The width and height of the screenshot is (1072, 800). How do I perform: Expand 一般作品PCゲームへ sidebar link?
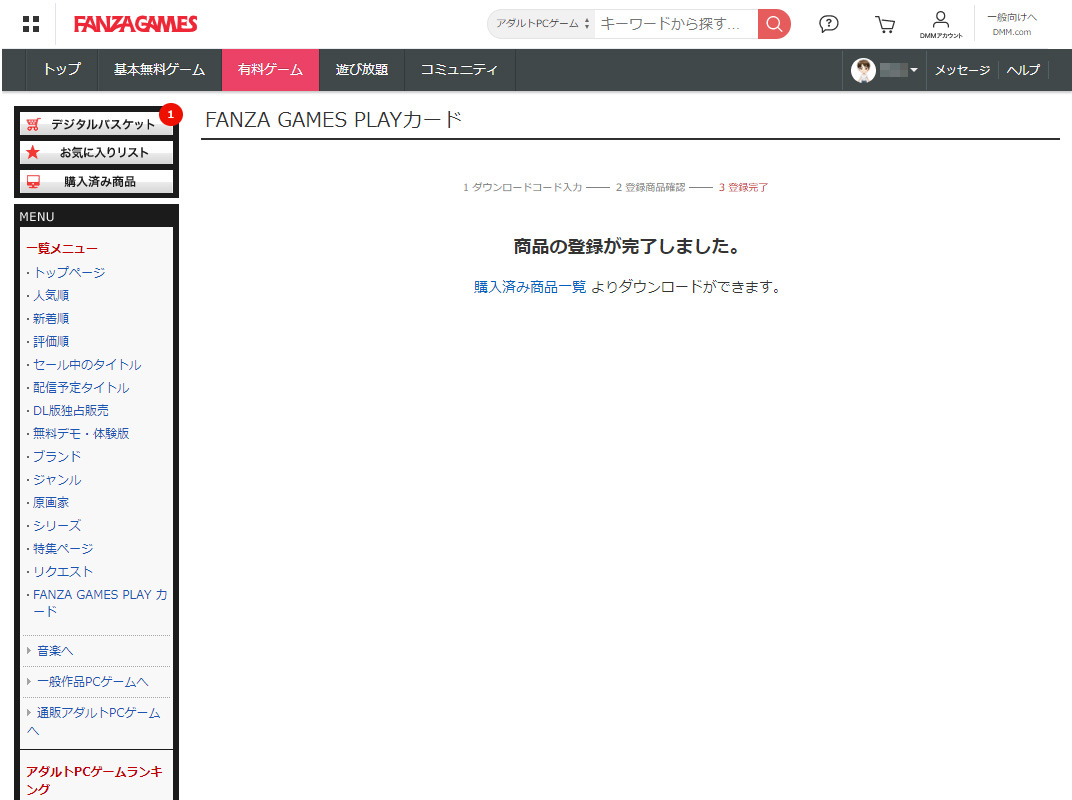92,682
